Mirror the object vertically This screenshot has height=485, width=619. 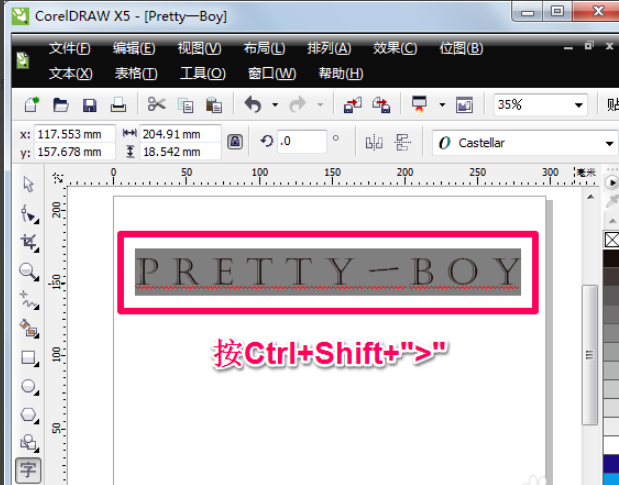[x=402, y=142]
